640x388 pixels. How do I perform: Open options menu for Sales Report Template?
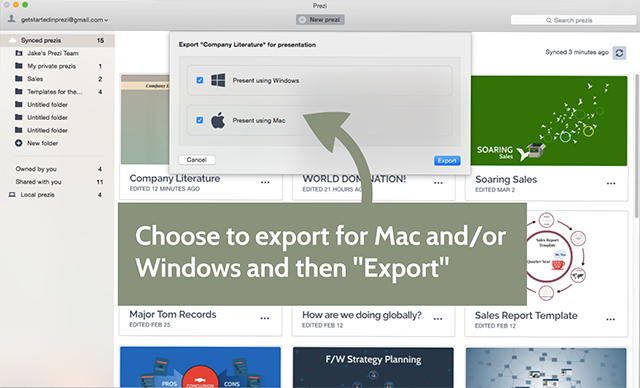click(x=611, y=319)
